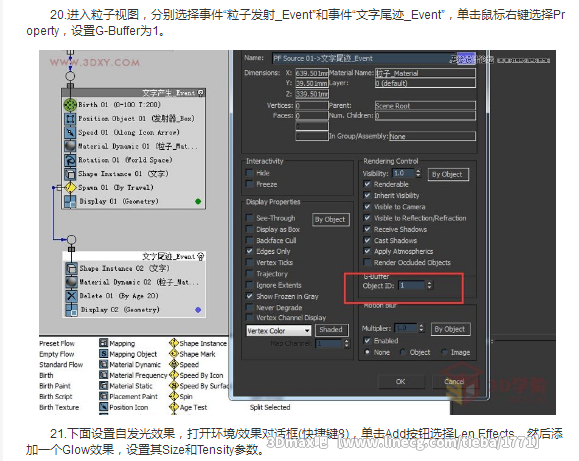Screen dimensions: 579x461
Task: Enable the Freeze checkbox
Action: [250, 184]
